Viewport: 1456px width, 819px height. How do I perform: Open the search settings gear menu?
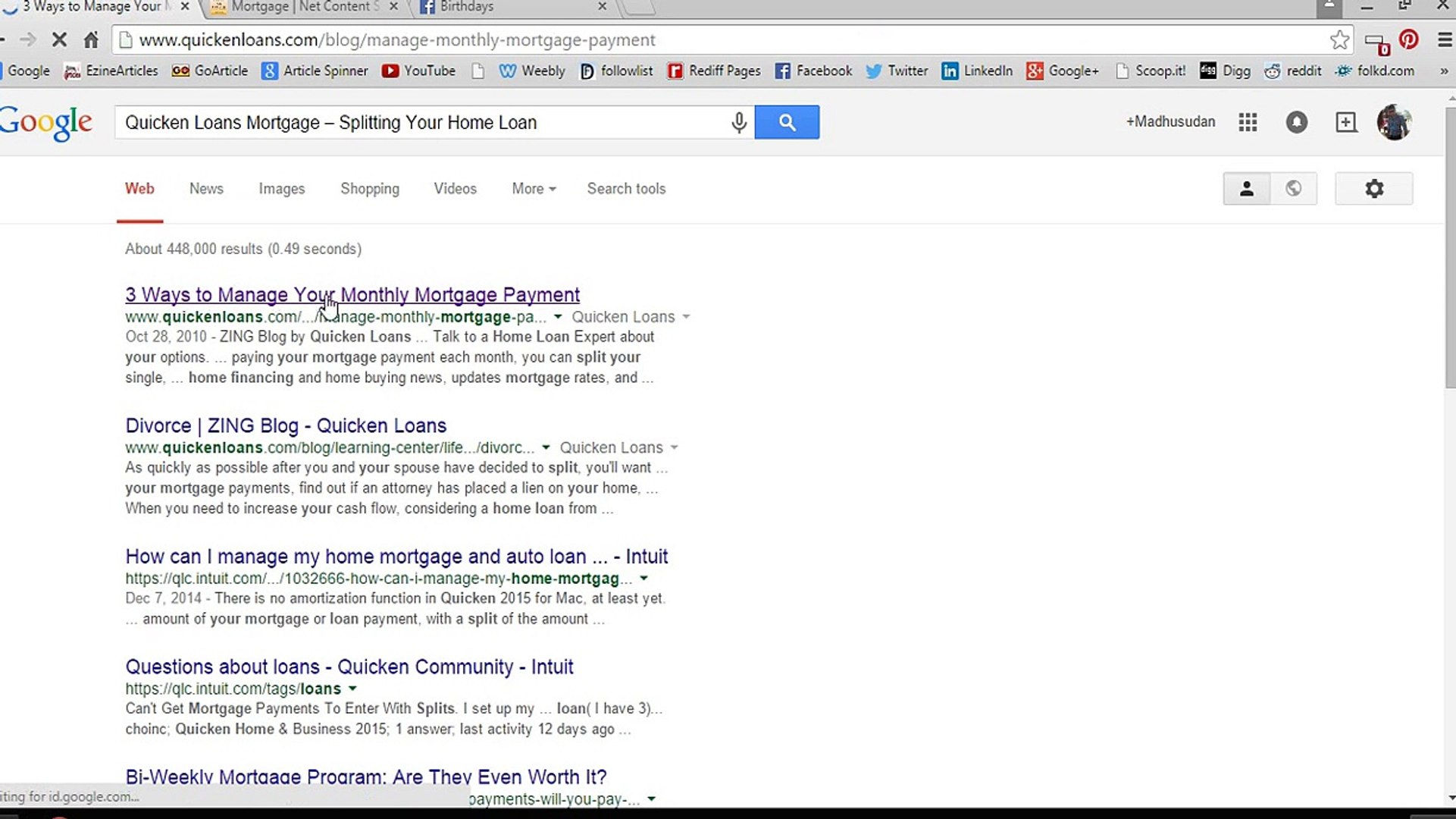point(1373,189)
